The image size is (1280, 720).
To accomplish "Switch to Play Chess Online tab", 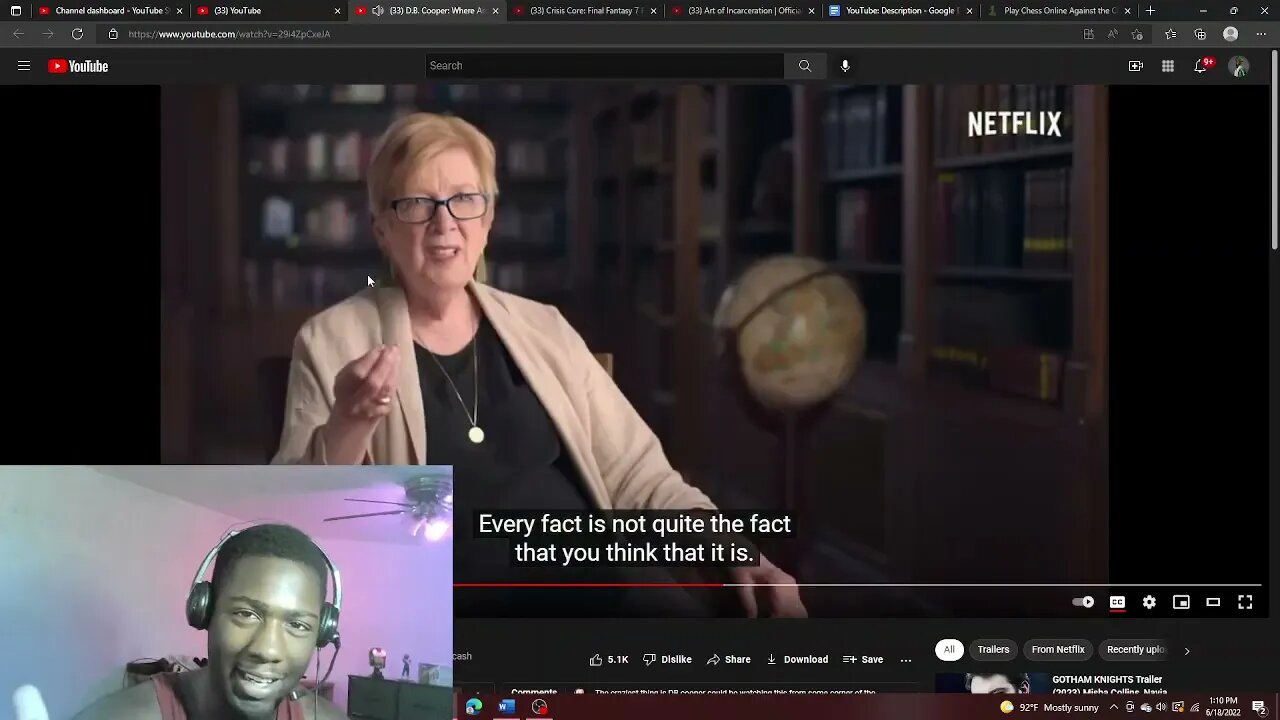I will (x=1059, y=11).
